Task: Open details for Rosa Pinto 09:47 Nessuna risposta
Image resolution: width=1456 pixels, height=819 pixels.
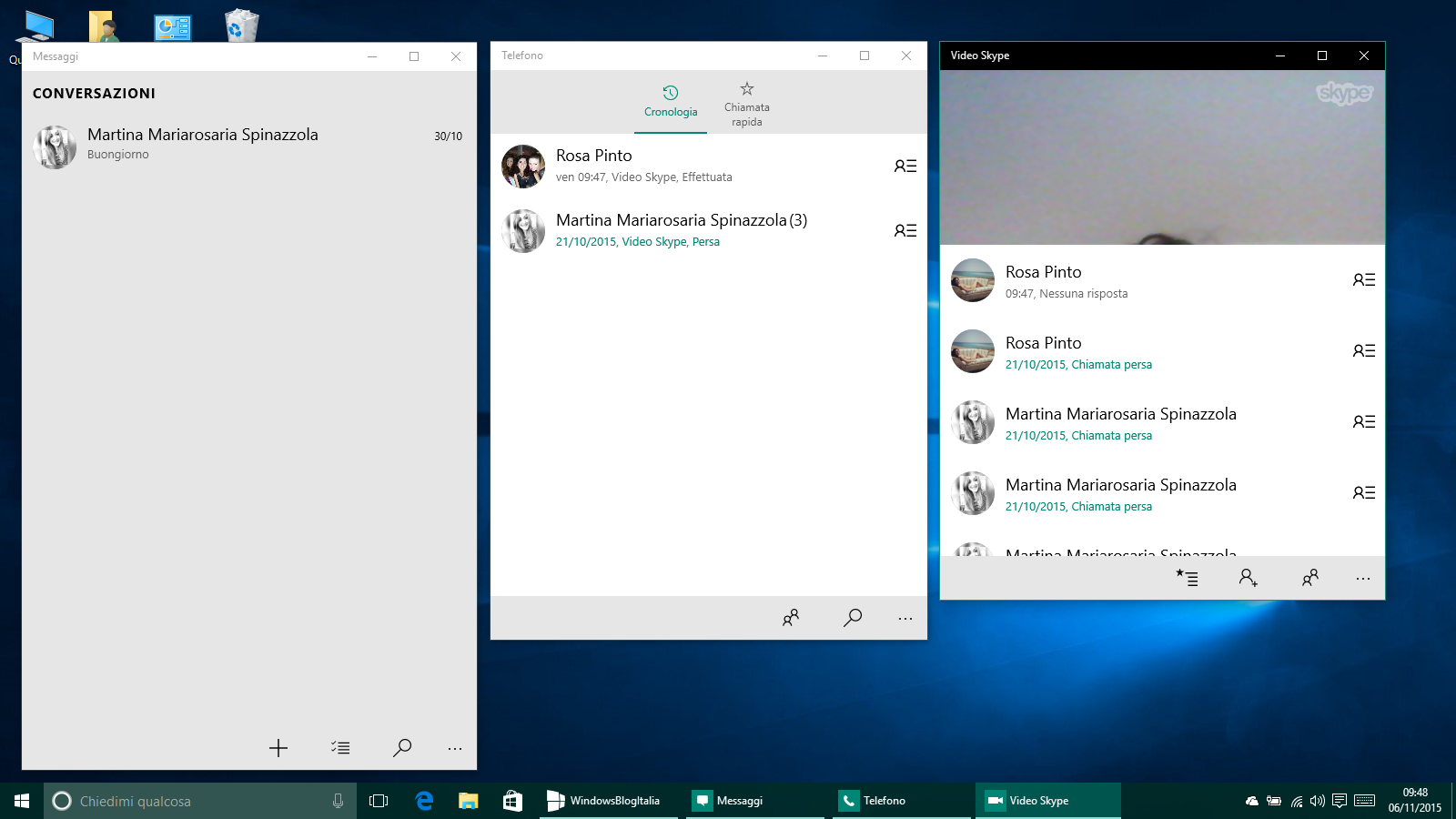Action: pyautogui.click(x=1364, y=280)
